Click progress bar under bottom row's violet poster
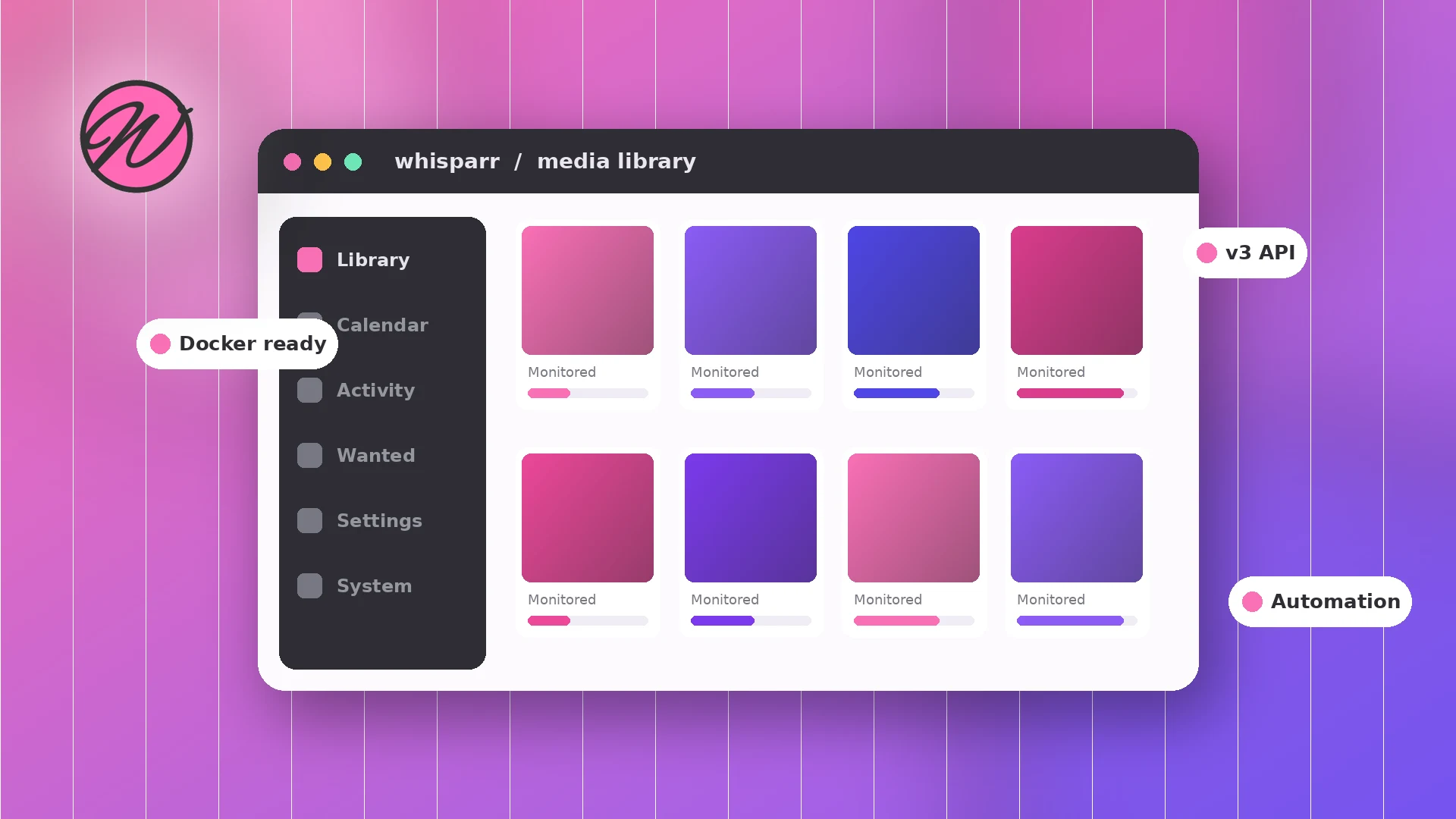 pyautogui.click(x=751, y=620)
